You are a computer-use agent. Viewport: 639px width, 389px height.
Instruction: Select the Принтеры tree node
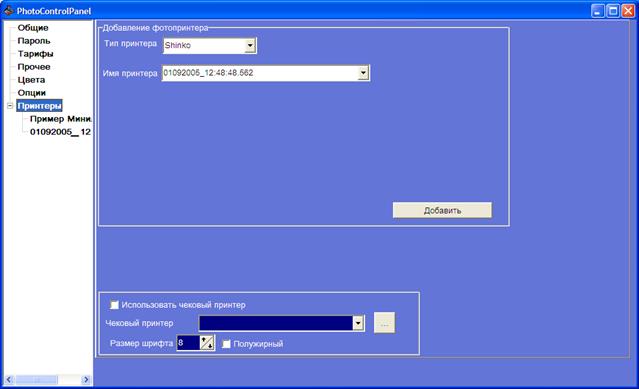[40, 106]
